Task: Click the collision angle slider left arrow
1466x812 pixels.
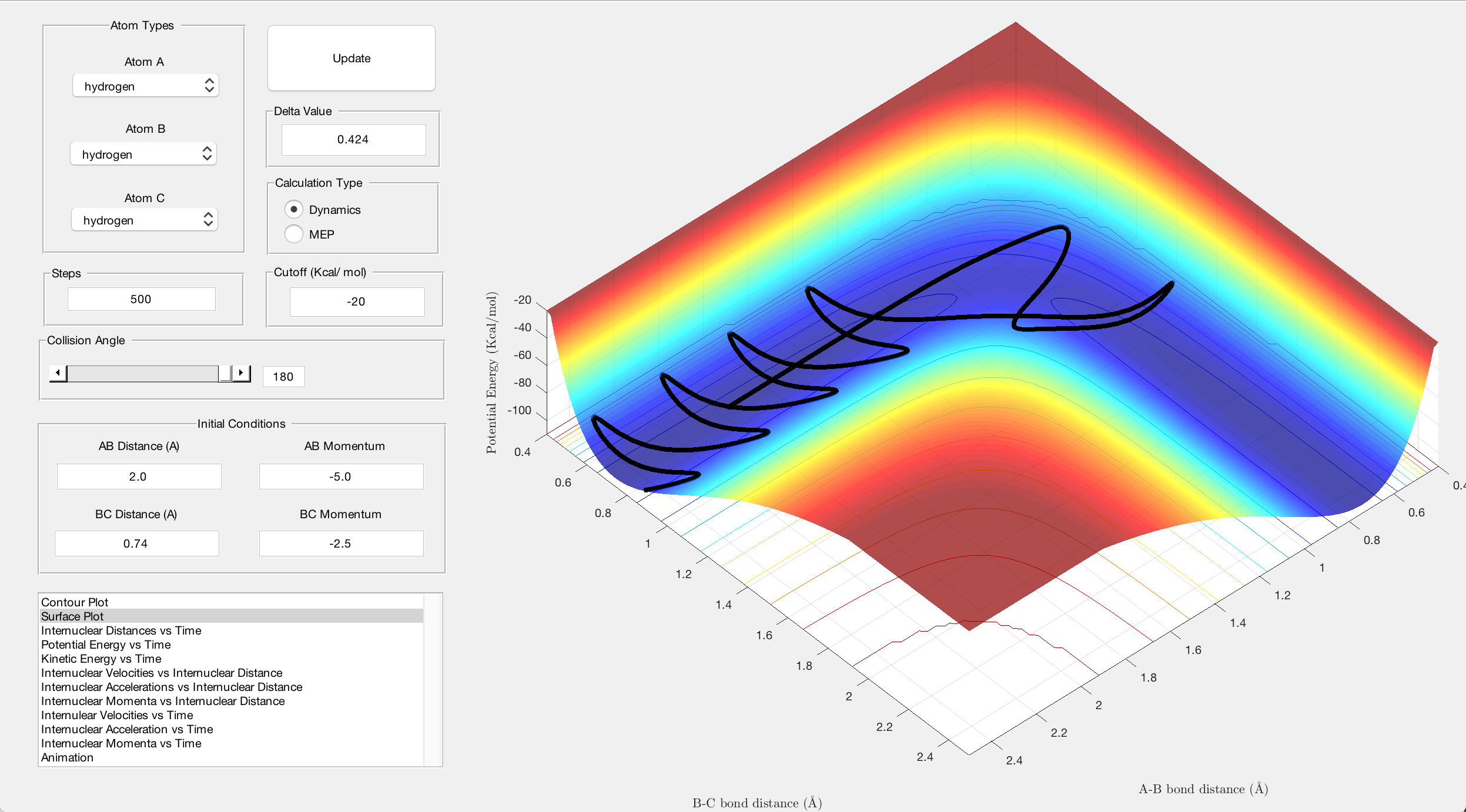Action: tap(58, 373)
